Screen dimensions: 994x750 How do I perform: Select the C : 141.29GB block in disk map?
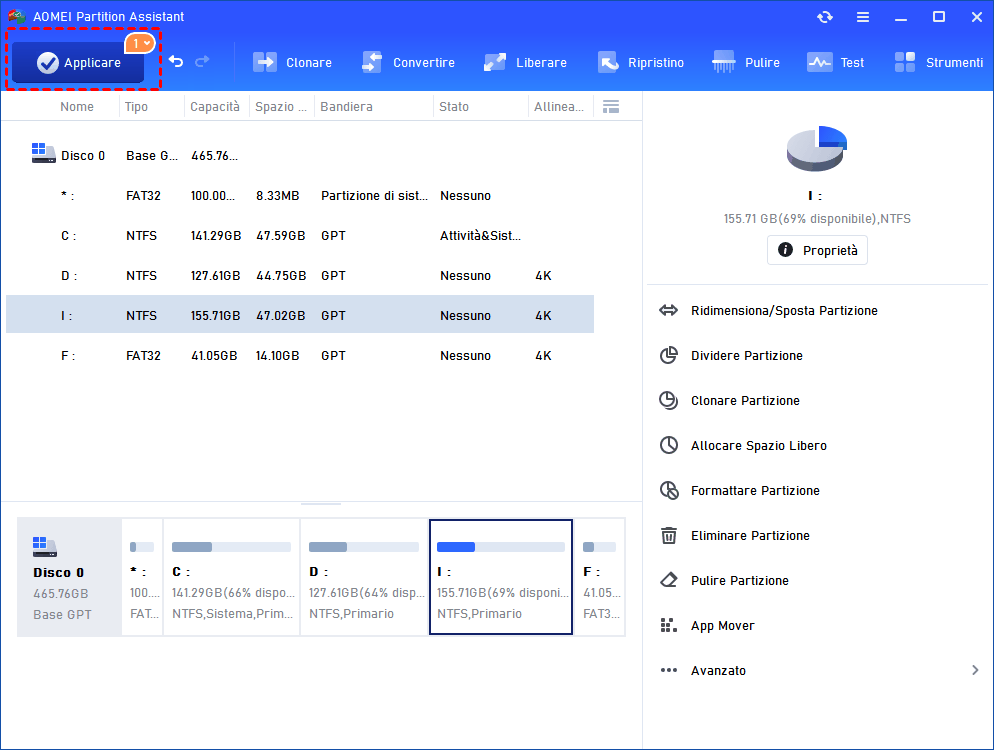(x=231, y=577)
